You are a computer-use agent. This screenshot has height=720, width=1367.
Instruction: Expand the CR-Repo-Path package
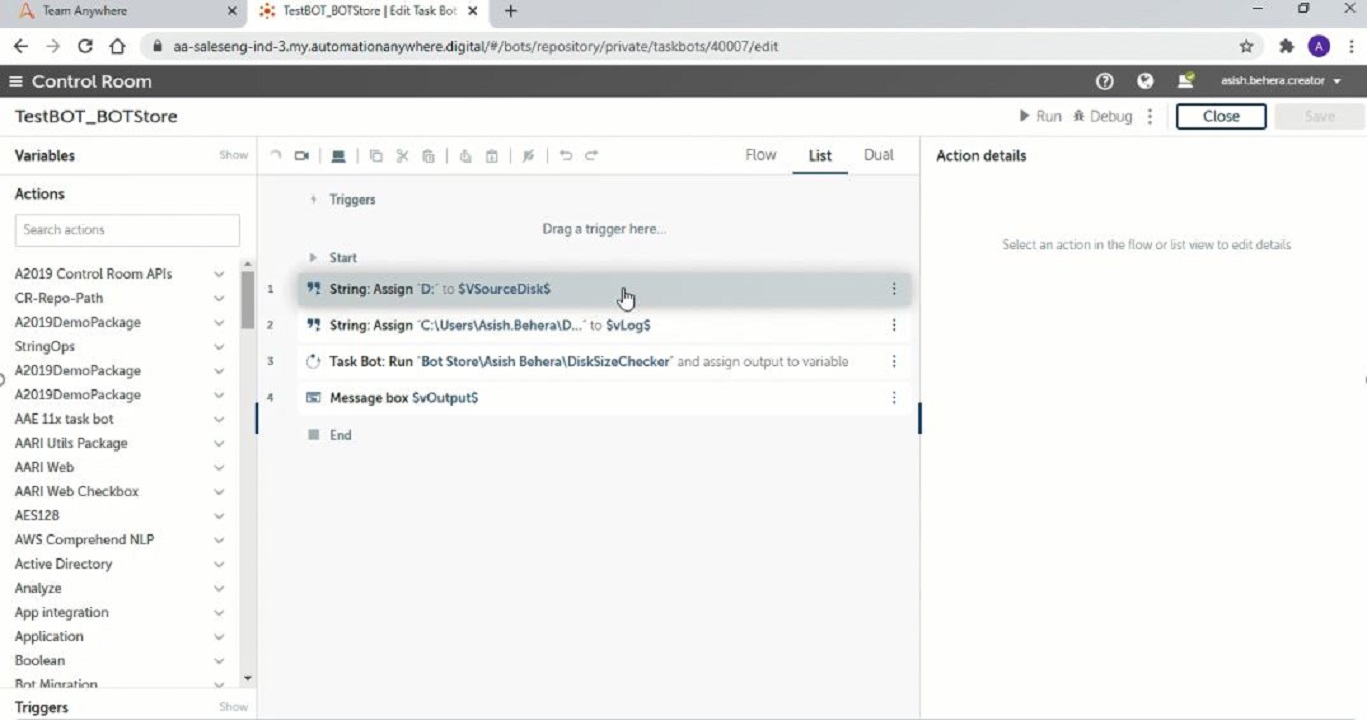click(x=219, y=298)
